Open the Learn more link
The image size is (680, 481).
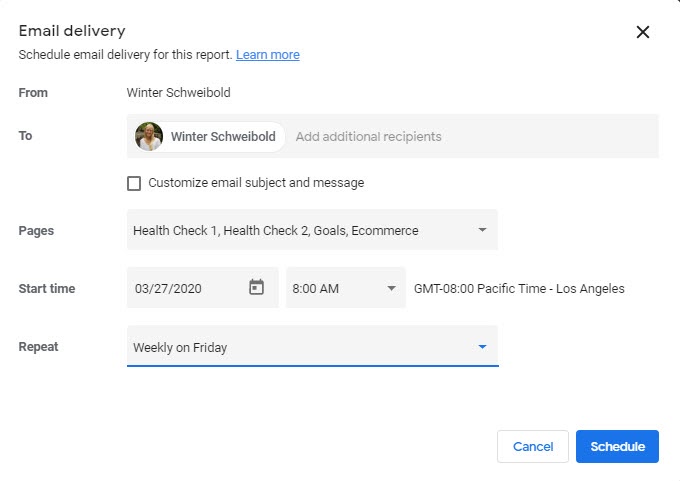pyautogui.click(x=268, y=55)
